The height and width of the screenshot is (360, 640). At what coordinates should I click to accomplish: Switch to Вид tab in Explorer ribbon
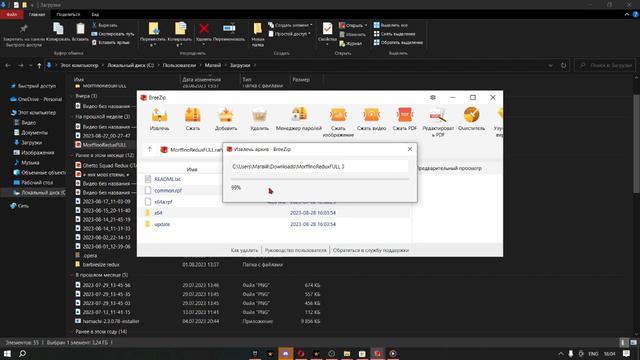95,14
